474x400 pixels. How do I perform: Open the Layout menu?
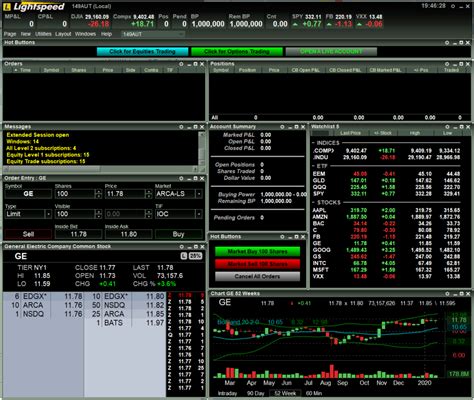(x=63, y=34)
